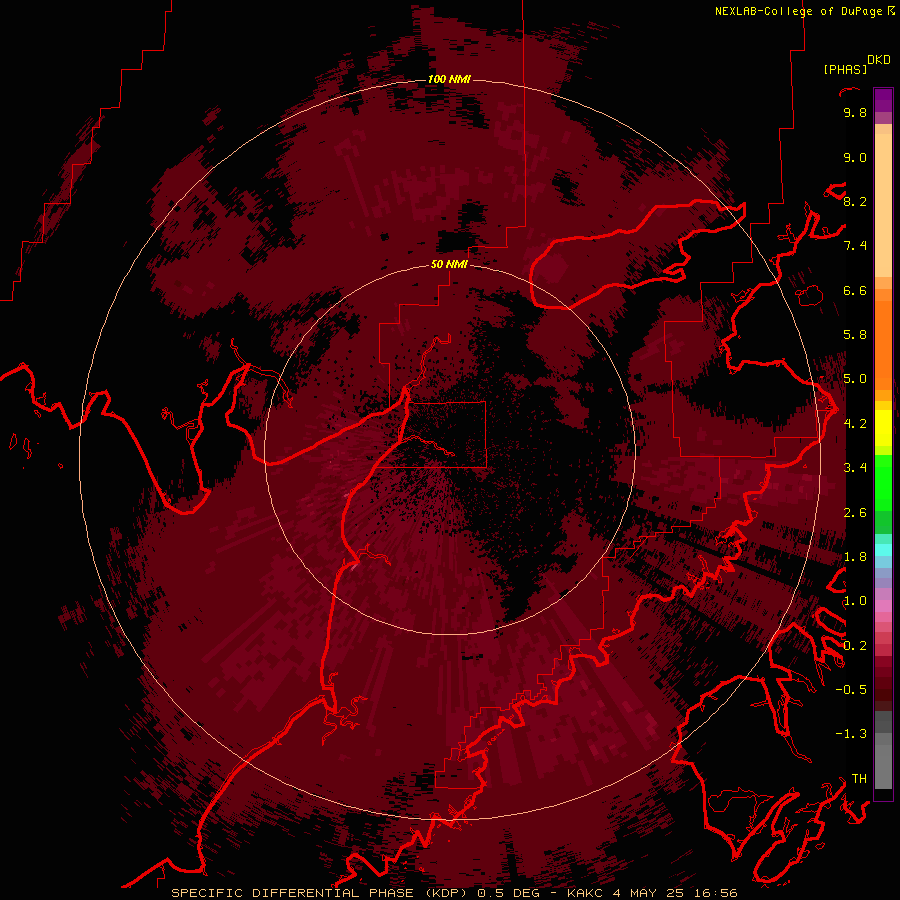Click the DKD label above the color scale
Screen dimensions: 900x900
point(879,60)
